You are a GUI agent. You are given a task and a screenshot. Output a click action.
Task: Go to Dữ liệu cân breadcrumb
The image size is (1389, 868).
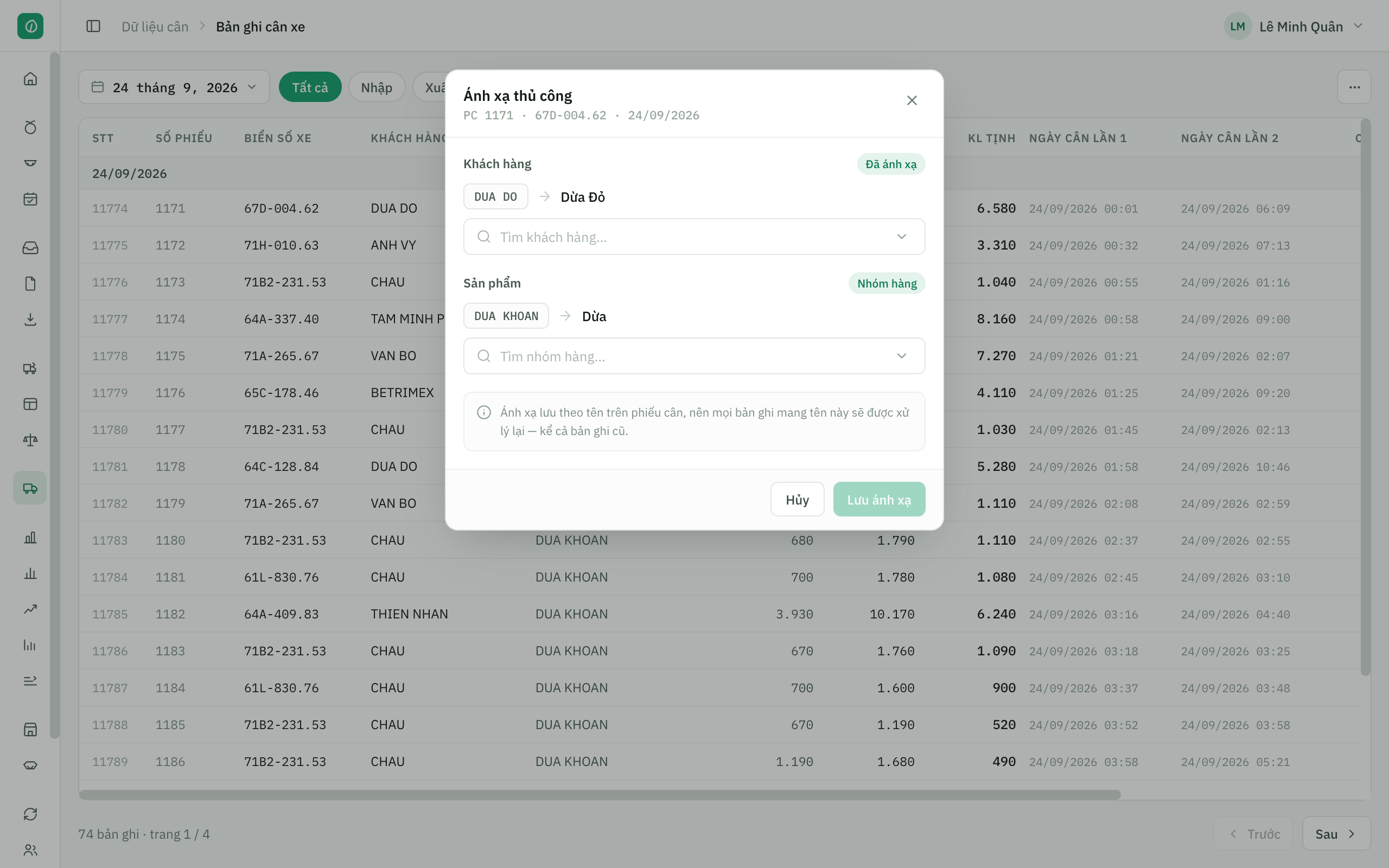point(155,27)
